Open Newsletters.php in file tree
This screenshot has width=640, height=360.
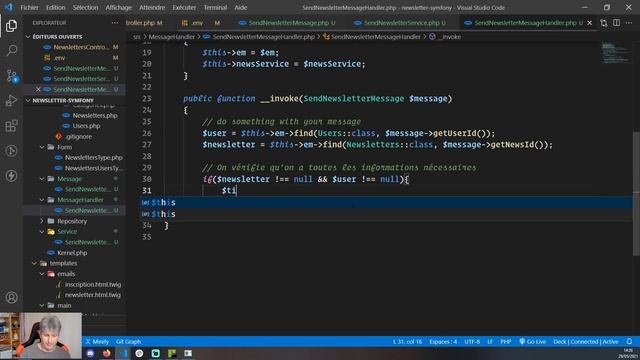pos(95,116)
